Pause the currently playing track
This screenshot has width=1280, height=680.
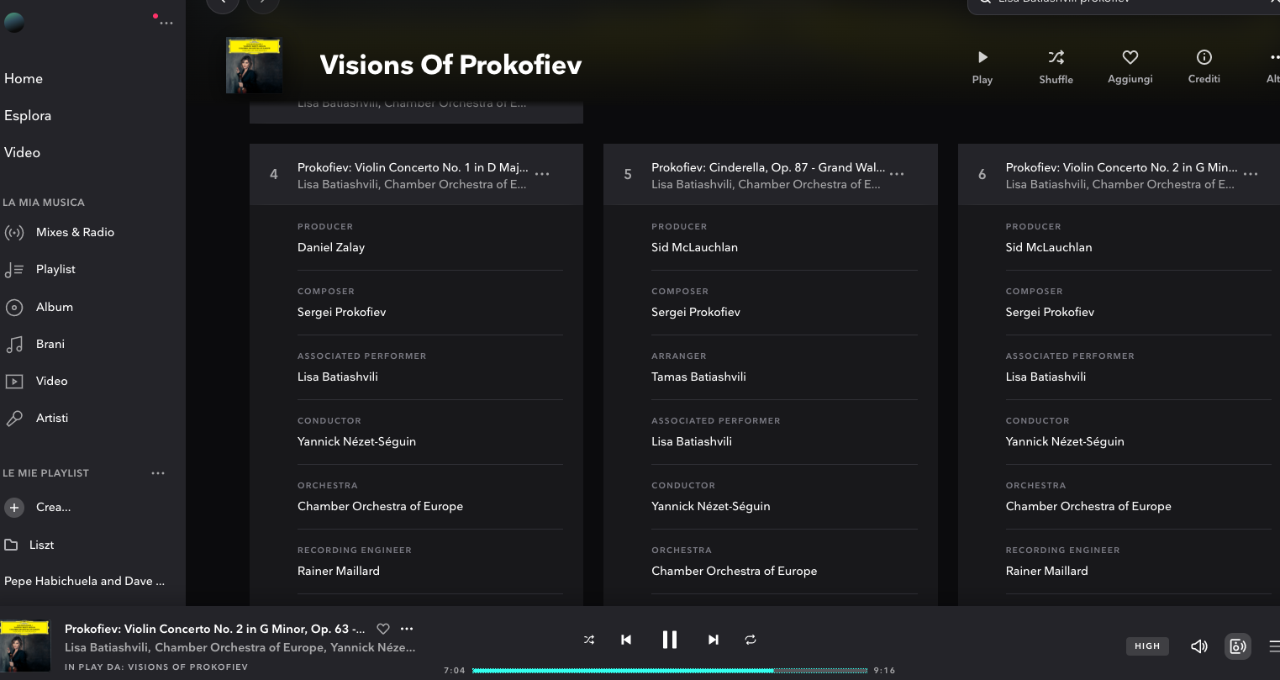669,640
